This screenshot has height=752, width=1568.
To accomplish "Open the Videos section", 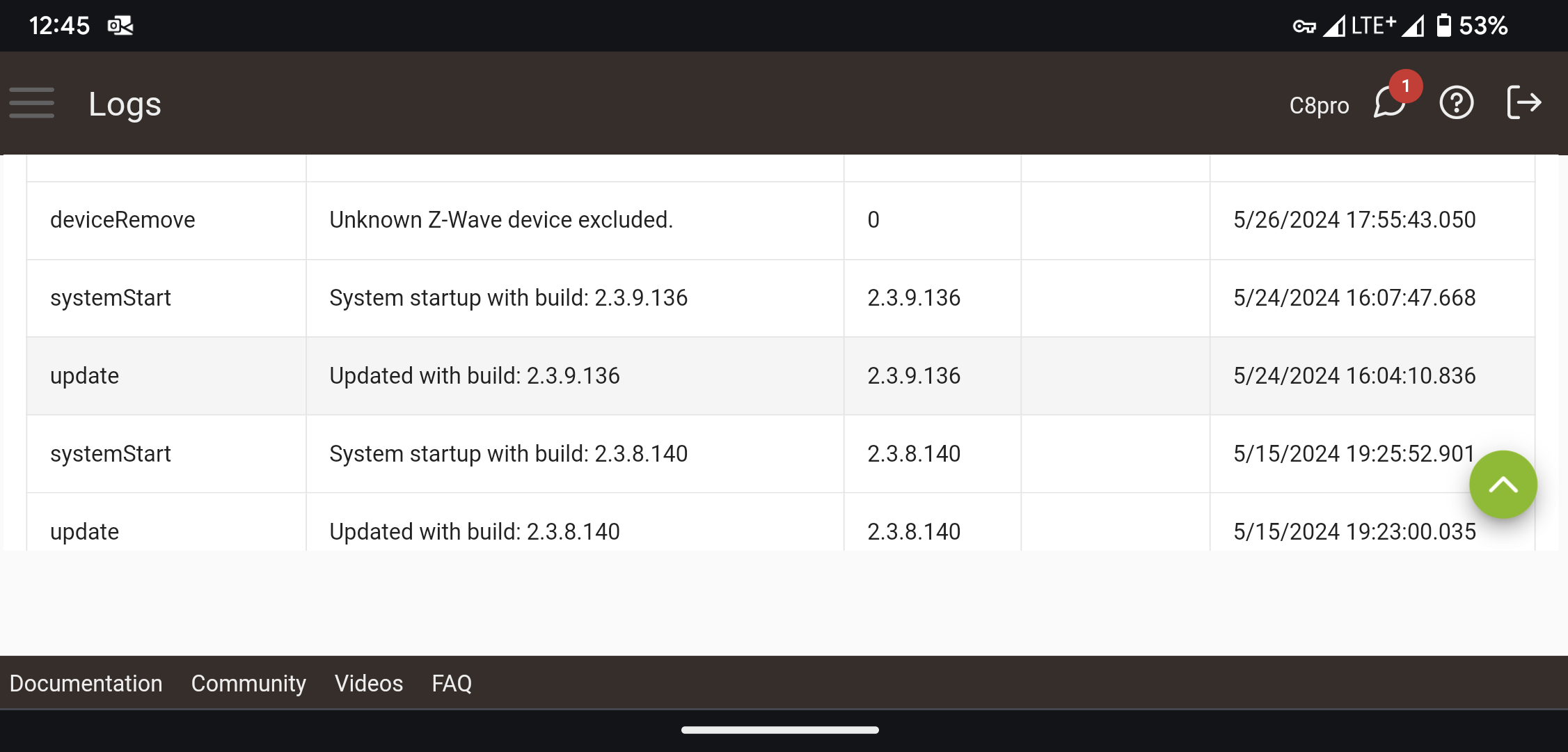I will (369, 683).
